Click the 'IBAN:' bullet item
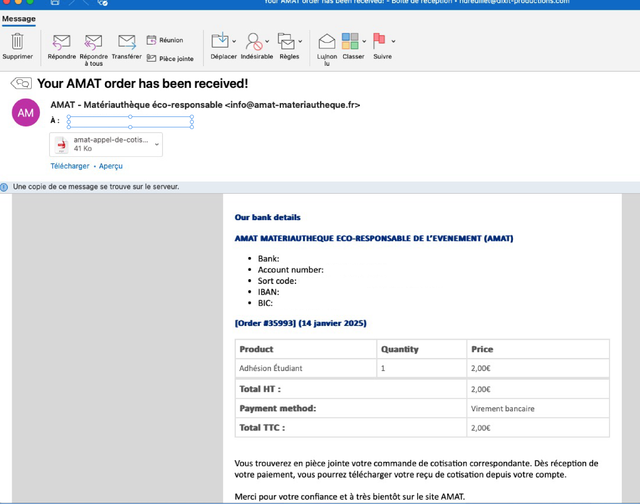 (269, 292)
